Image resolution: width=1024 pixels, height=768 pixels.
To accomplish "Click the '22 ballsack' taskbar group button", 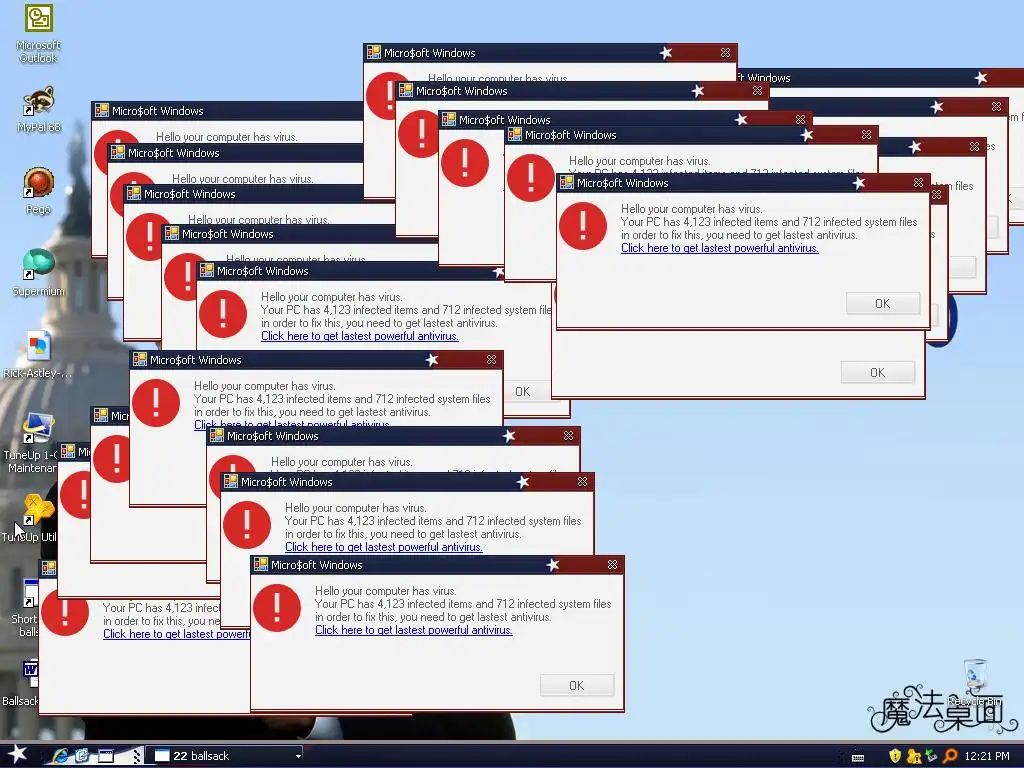I will point(224,756).
